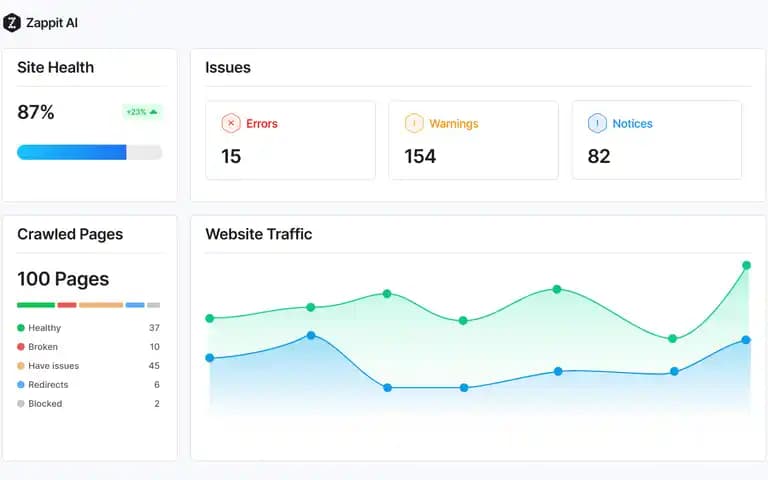This screenshot has width=768, height=480.
Task: Click the first blue traffic data point
Action: [x=210, y=358]
